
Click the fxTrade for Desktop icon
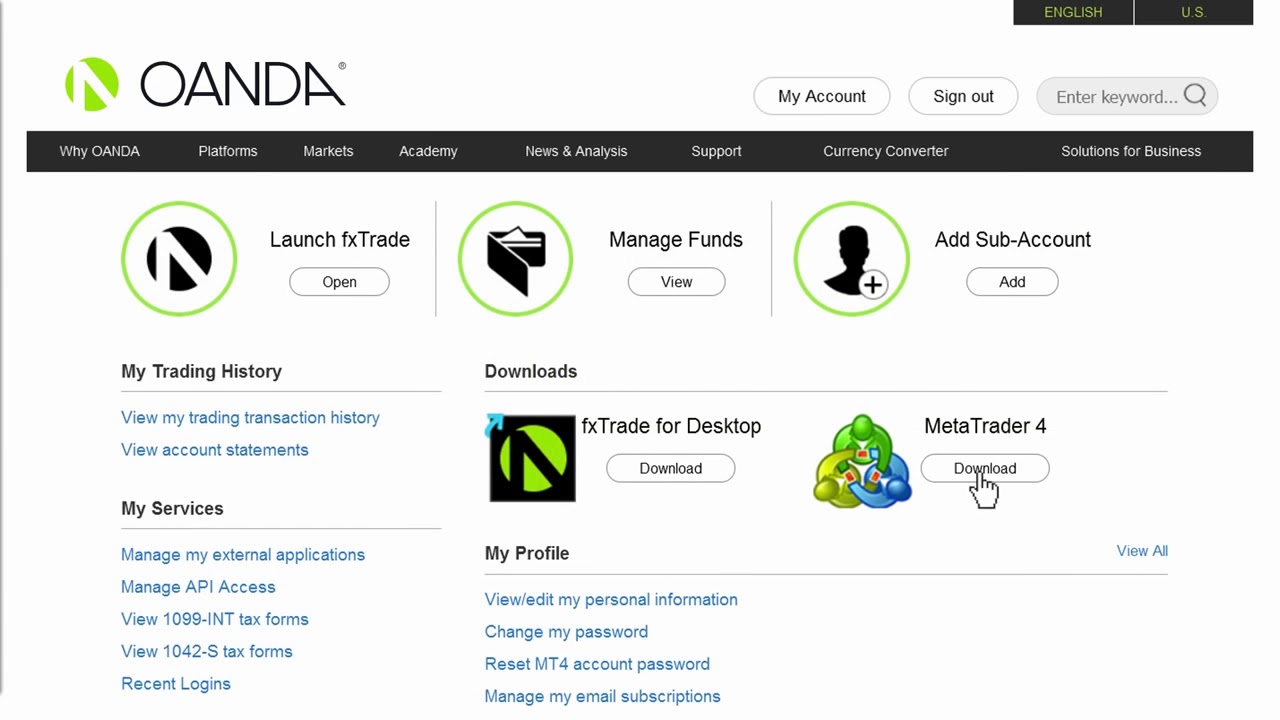(531, 458)
